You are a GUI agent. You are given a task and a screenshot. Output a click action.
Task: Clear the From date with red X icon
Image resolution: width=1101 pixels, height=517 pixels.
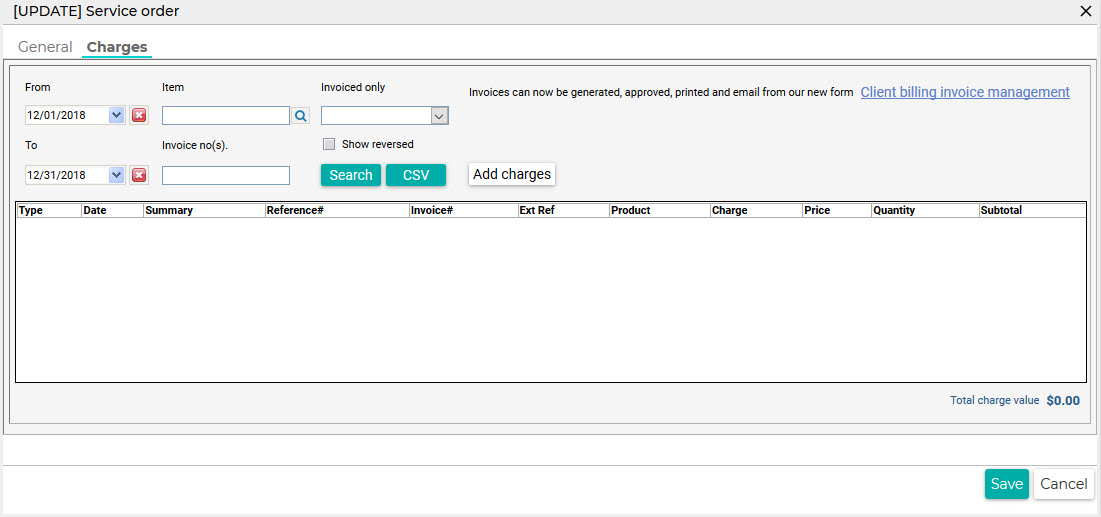point(139,115)
